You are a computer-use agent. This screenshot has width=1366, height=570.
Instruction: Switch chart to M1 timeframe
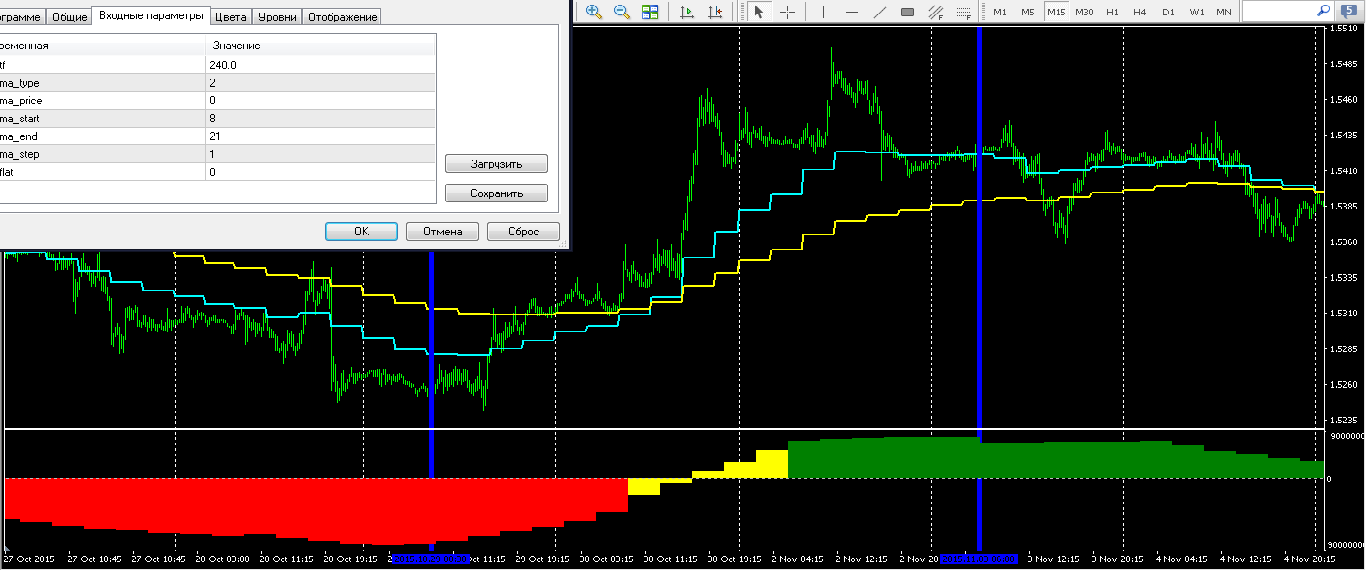(999, 12)
